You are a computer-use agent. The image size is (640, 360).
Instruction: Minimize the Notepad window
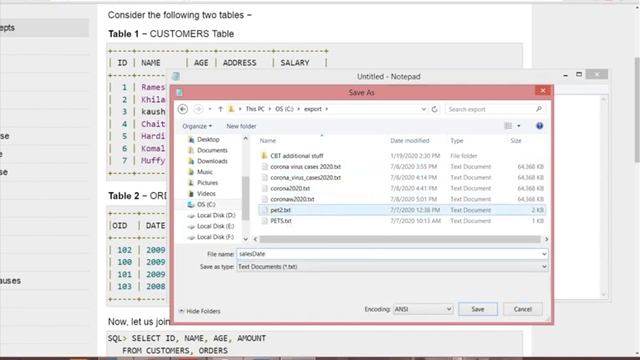point(565,75)
